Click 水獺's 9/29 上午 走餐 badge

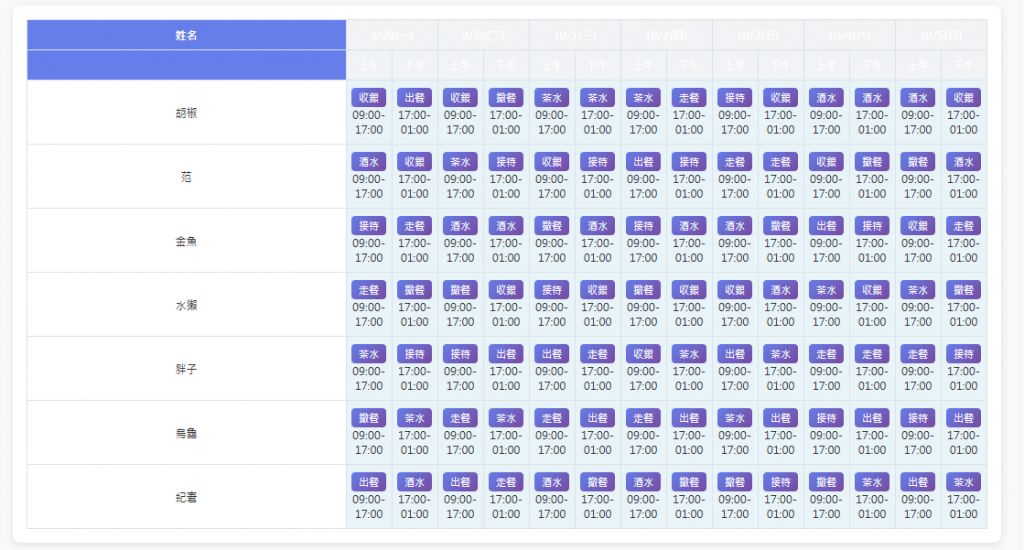(x=369, y=289)
